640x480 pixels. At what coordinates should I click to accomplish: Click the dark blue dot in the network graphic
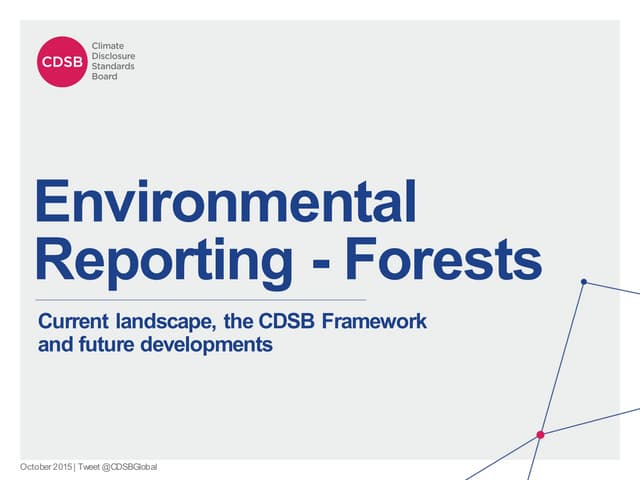[584, 282]
